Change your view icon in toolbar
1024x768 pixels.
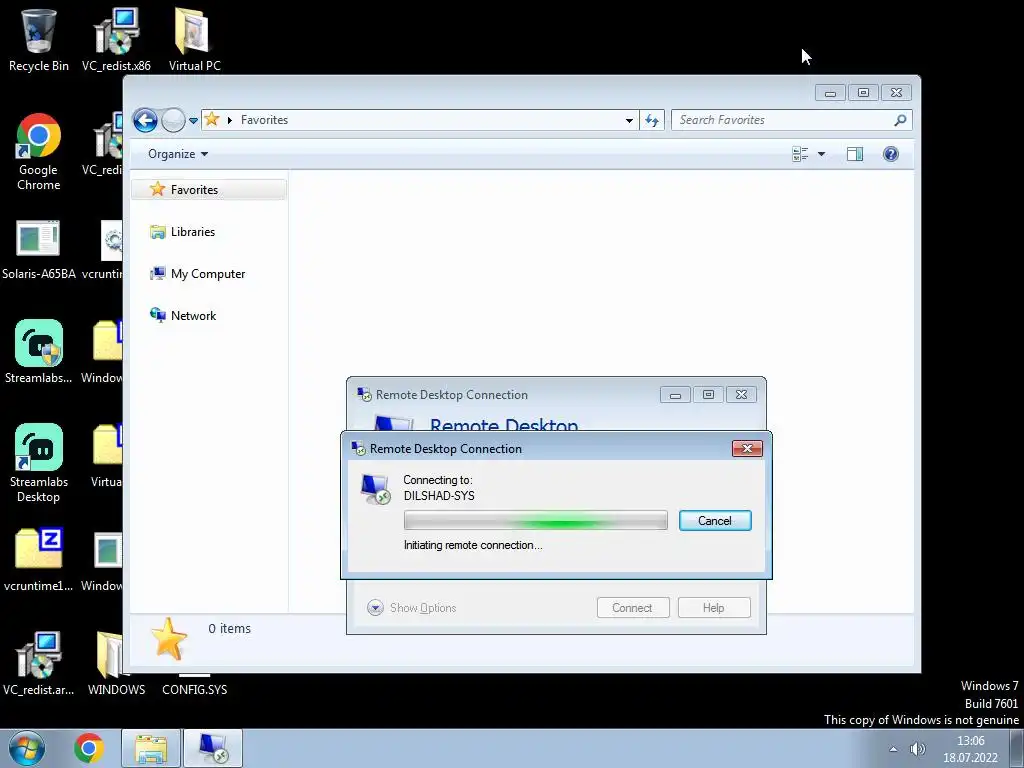pyautogui.click(x=800, y=154)
